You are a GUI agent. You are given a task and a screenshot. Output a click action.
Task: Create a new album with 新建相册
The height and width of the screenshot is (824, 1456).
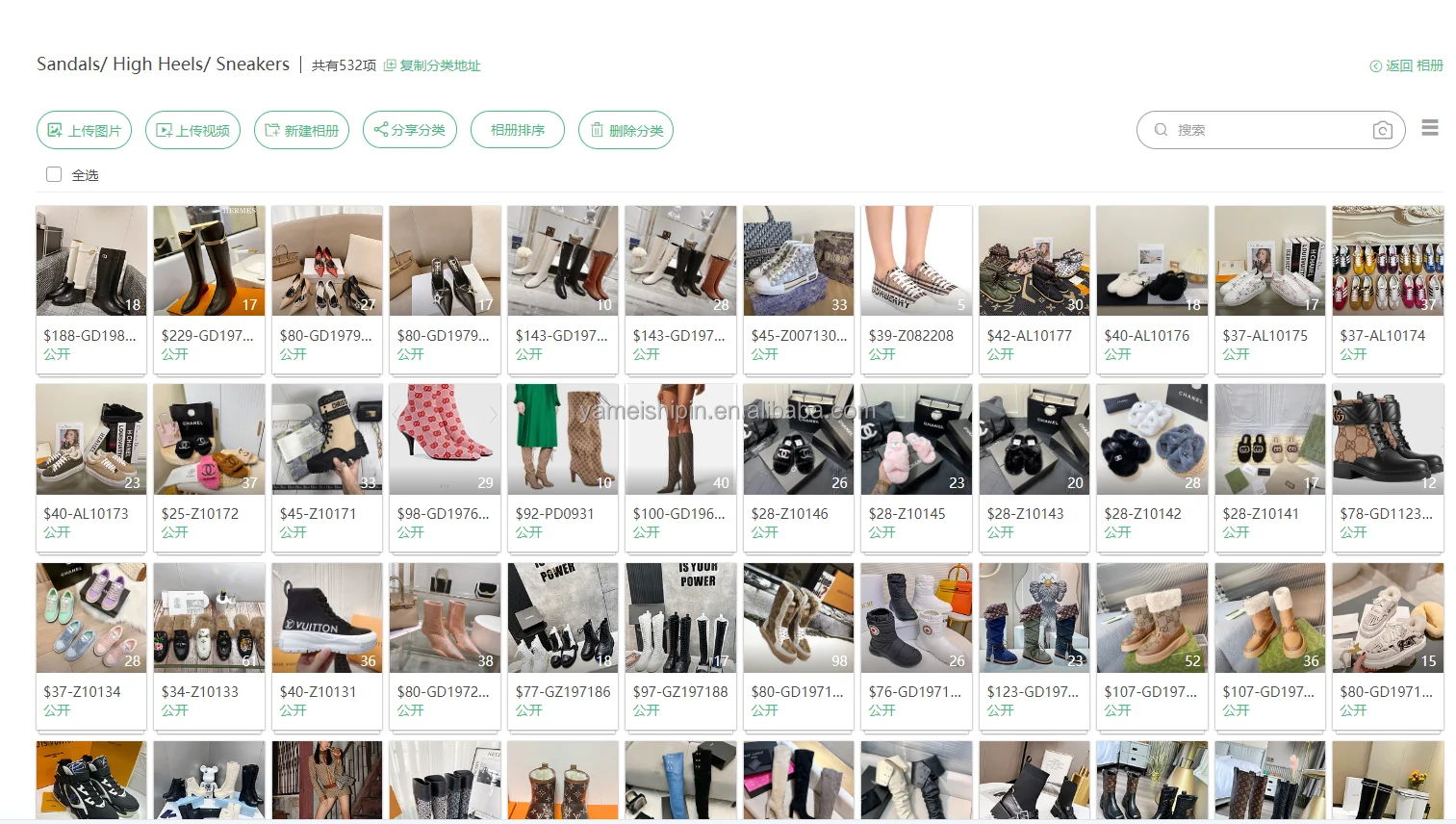tap(302, 130)
